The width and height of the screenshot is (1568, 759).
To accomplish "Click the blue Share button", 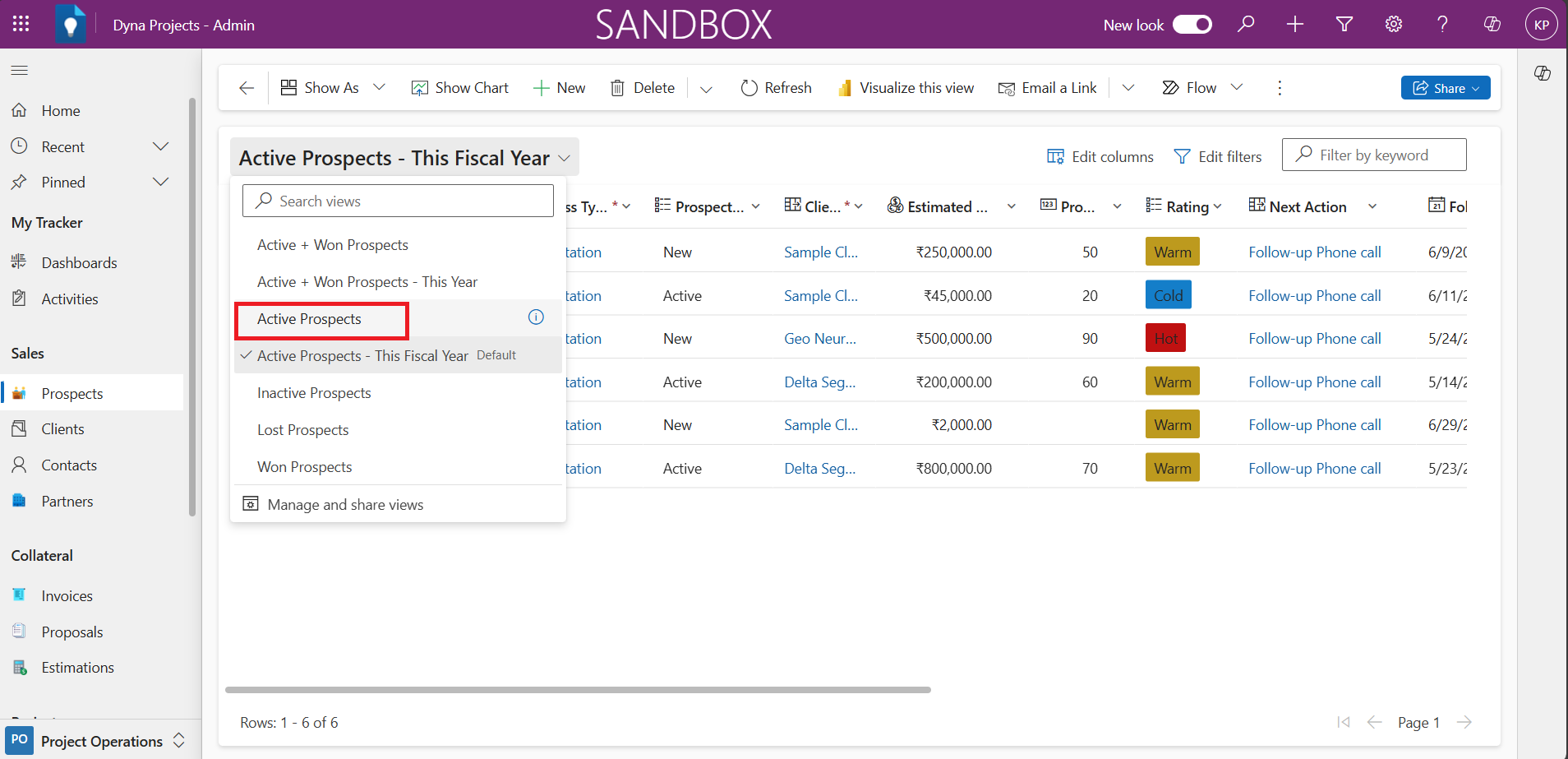I will coord(1445,88).
